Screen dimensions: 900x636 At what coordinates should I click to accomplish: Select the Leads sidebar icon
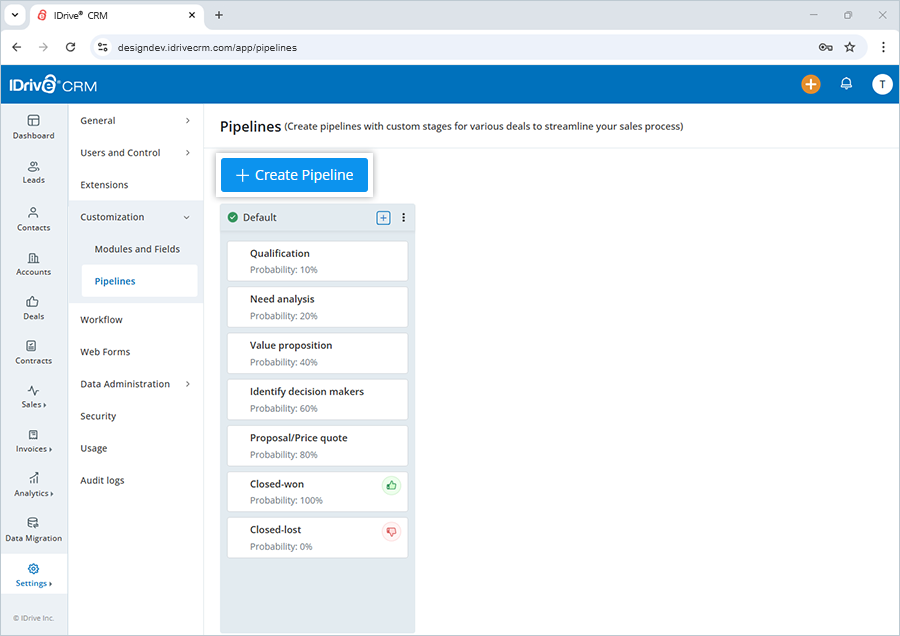[33, 172]
